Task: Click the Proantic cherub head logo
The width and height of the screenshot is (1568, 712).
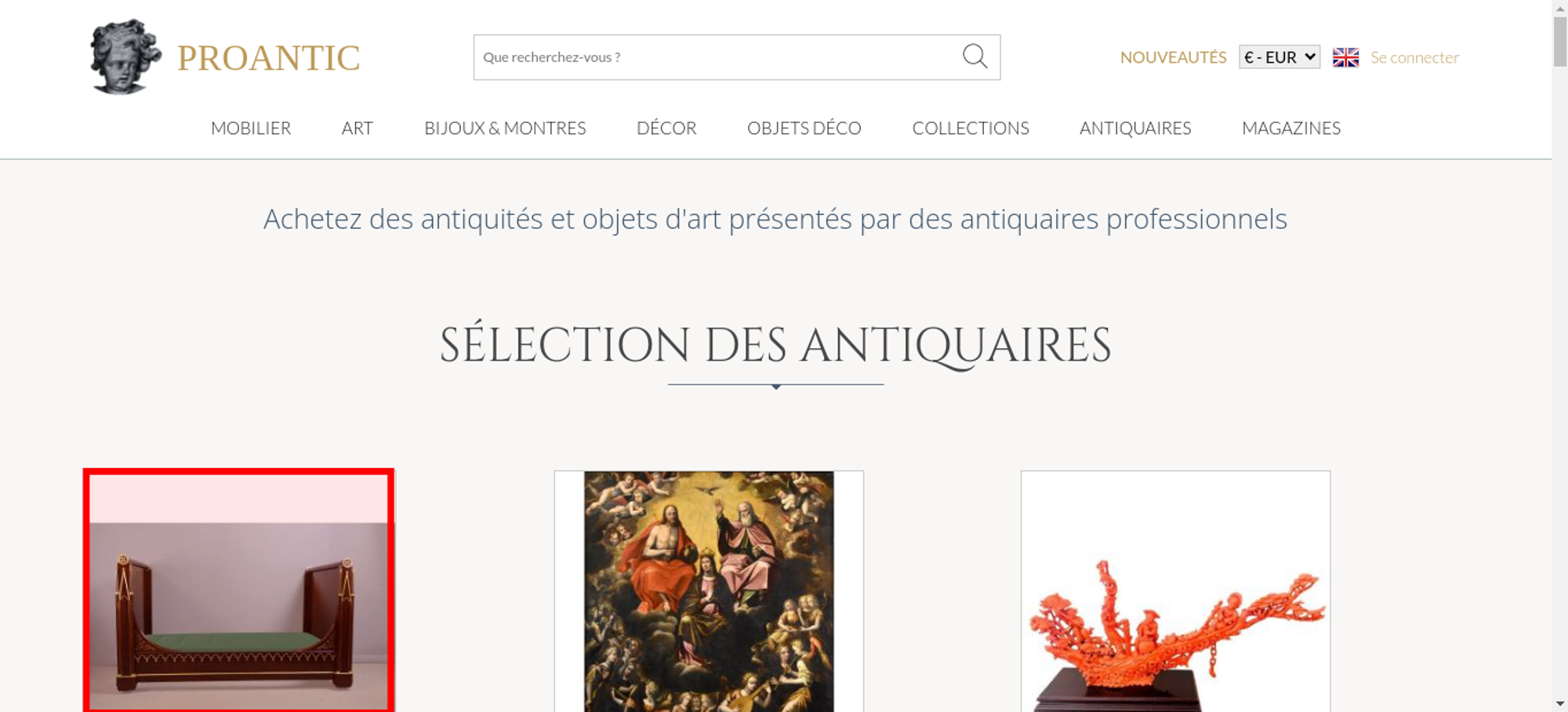Action: click(x=125, y=56)
